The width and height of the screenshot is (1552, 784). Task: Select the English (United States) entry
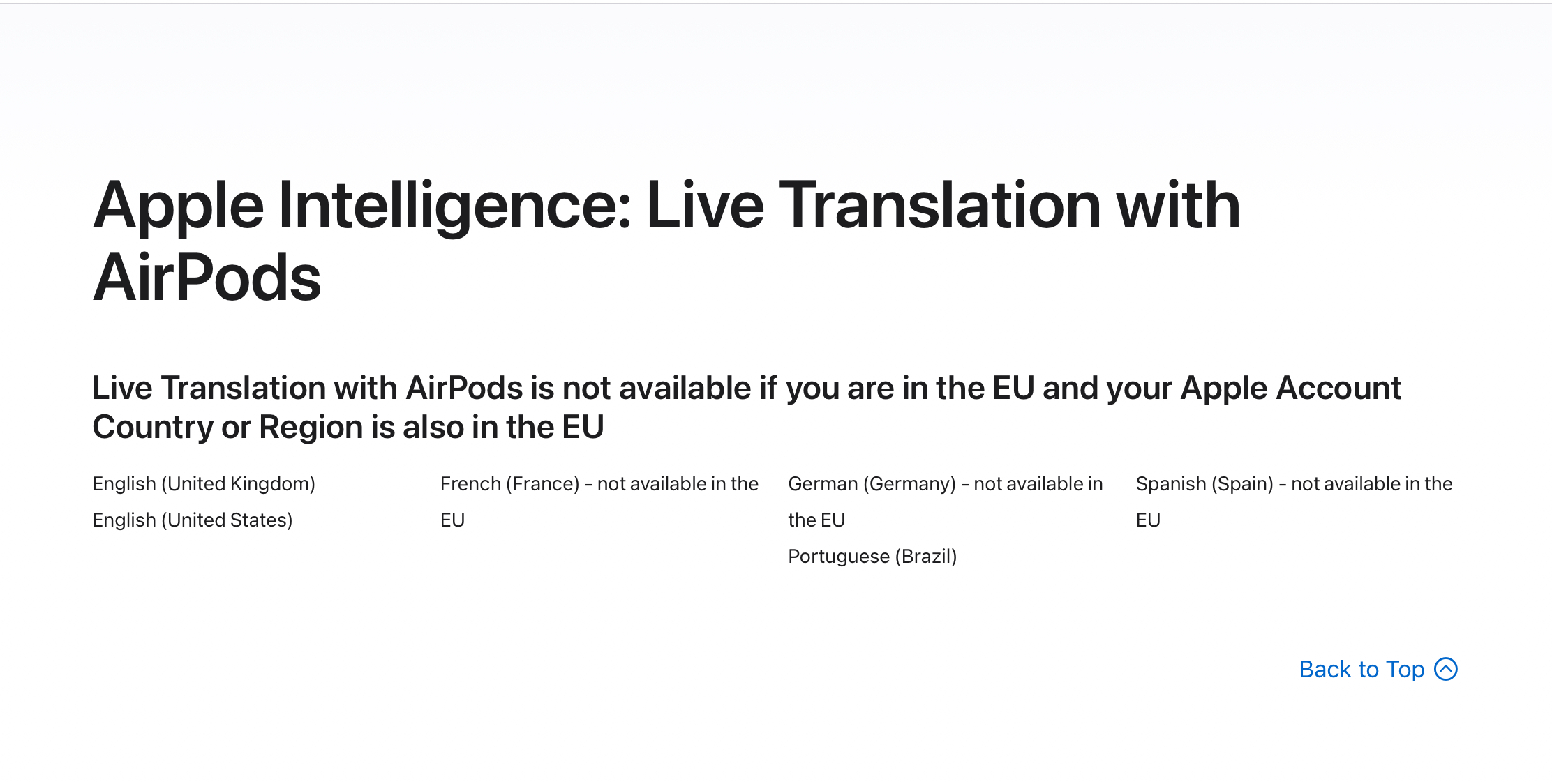click(x=193, y=520)
